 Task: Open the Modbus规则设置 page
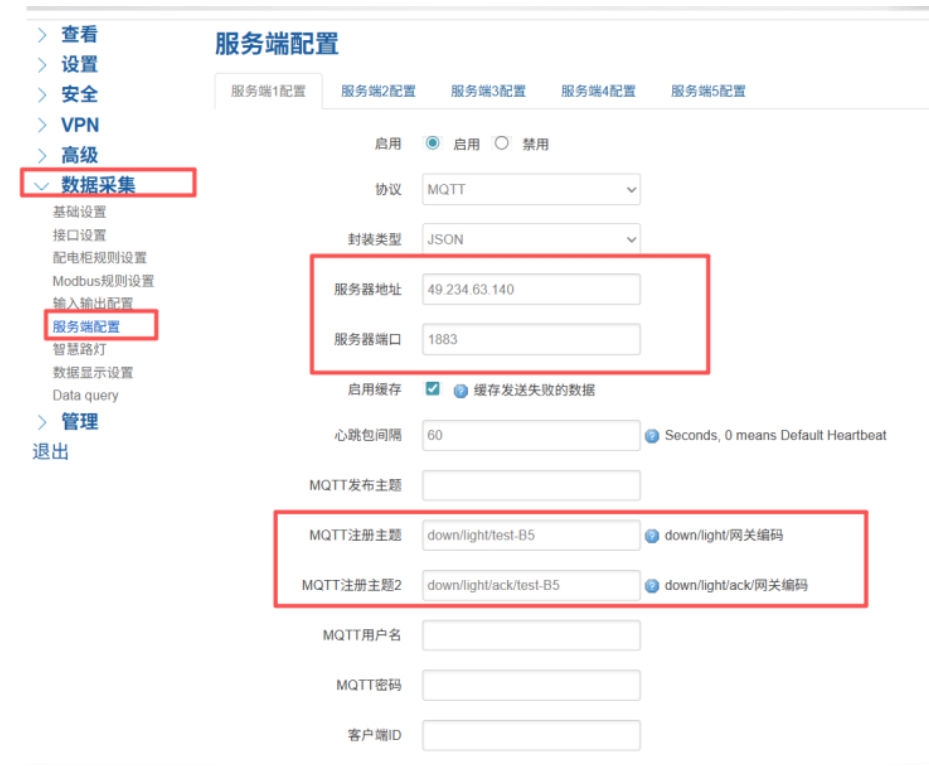tap(103, 281)
